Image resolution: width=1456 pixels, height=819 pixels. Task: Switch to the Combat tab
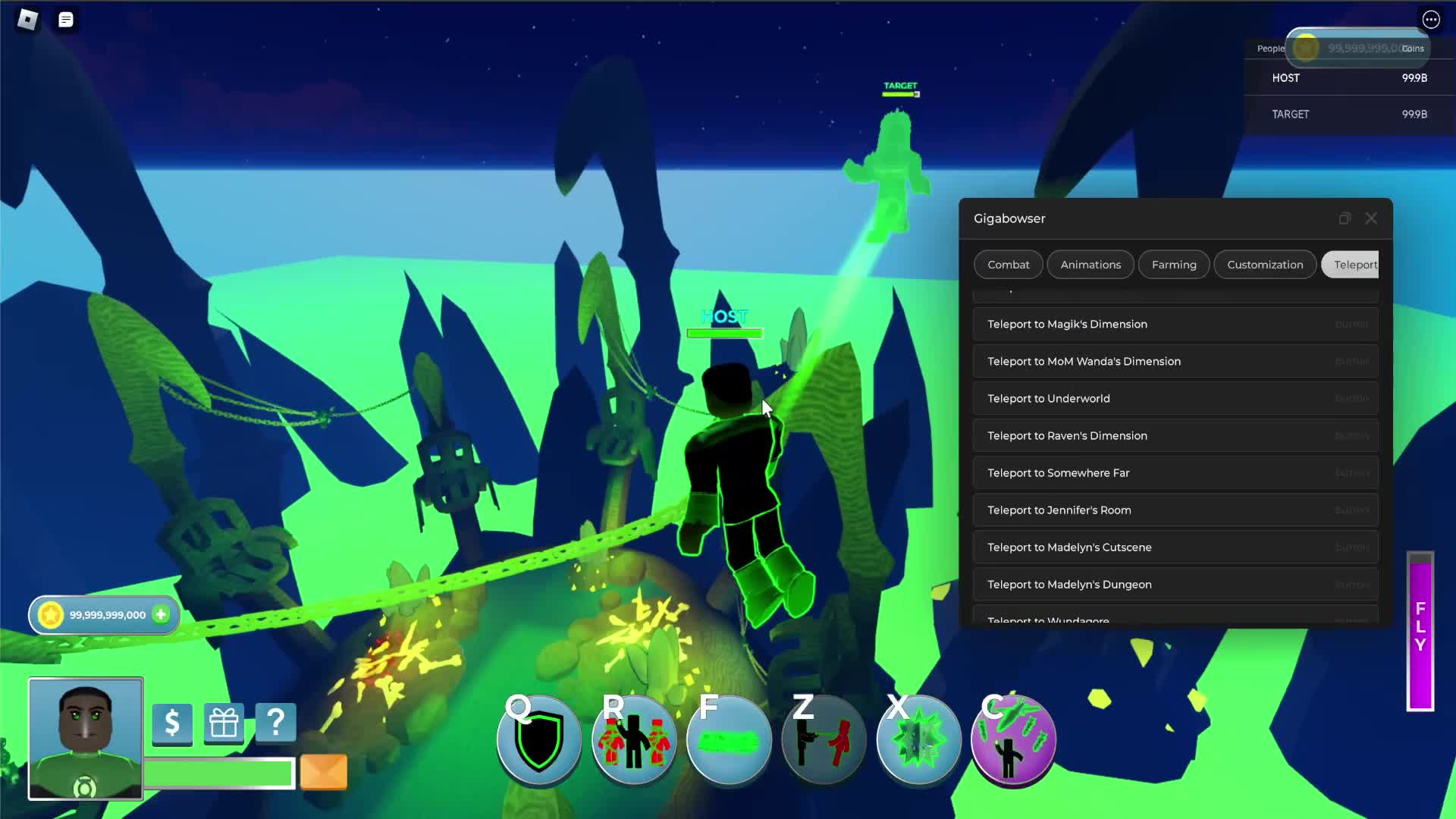click(1008, 265)
